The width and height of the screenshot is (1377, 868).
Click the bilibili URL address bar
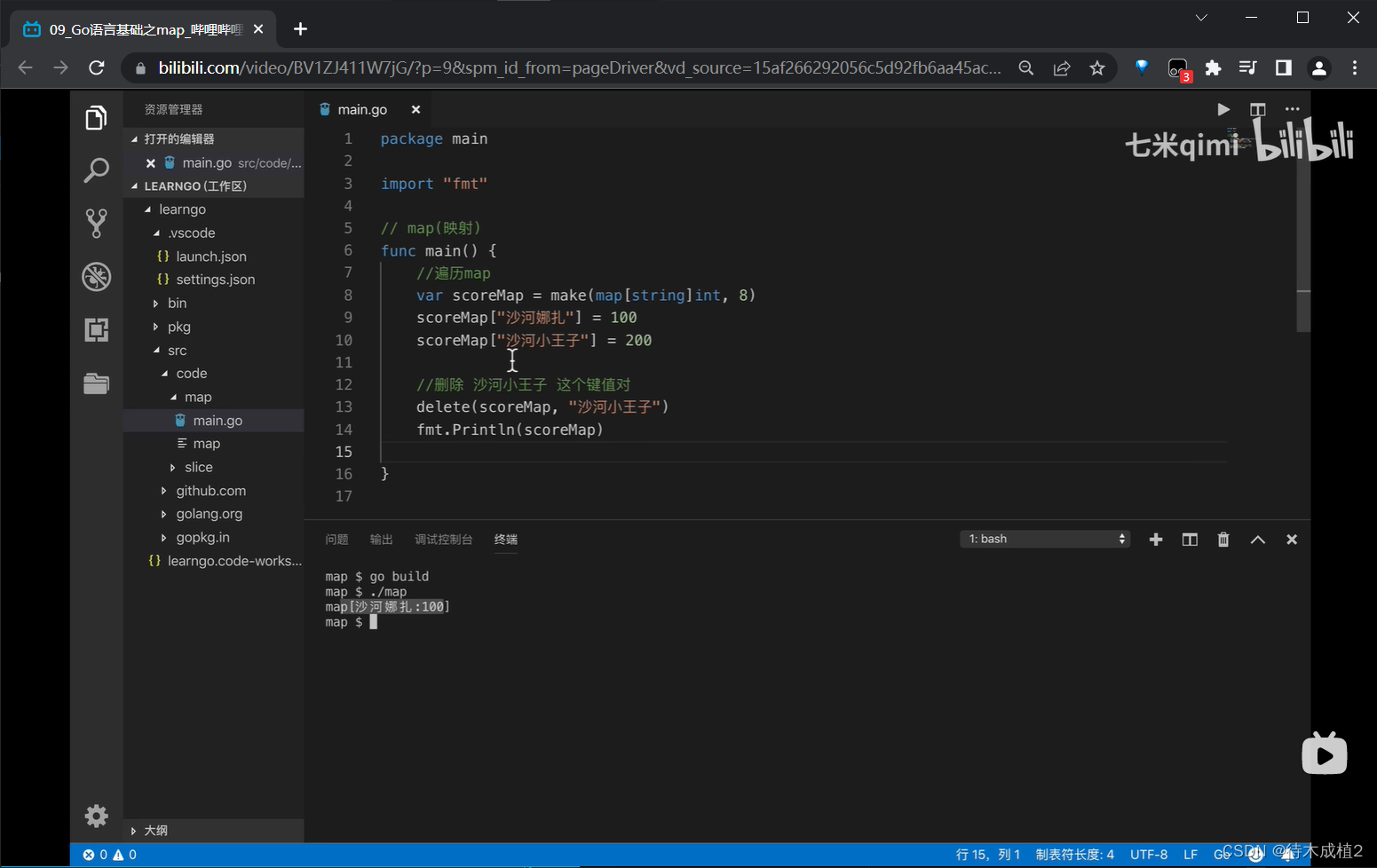click(580, 68)
